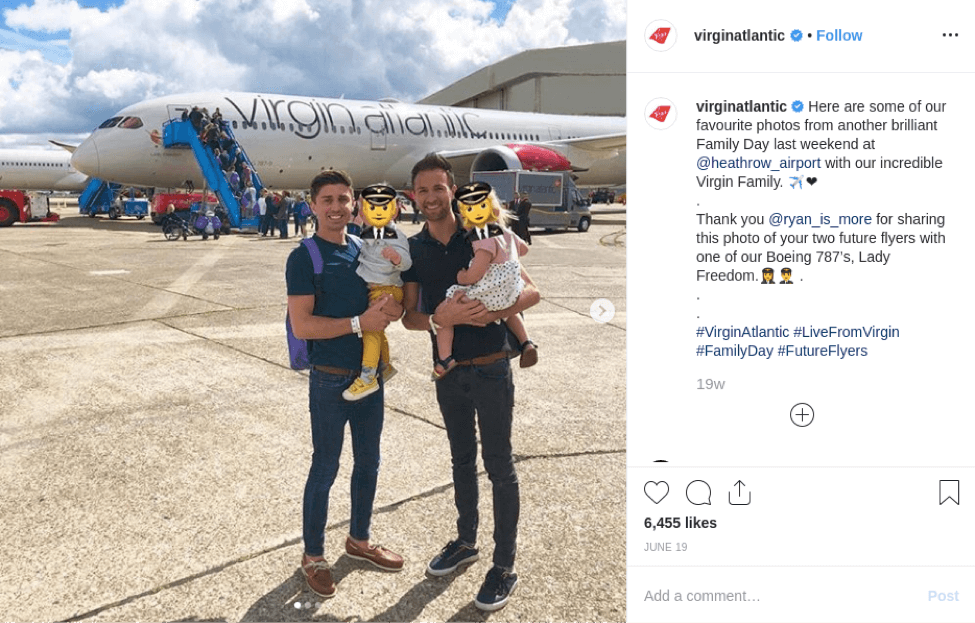Click the Post comment button
Viewport: 975px width, 623px height.
coord(943,596)
